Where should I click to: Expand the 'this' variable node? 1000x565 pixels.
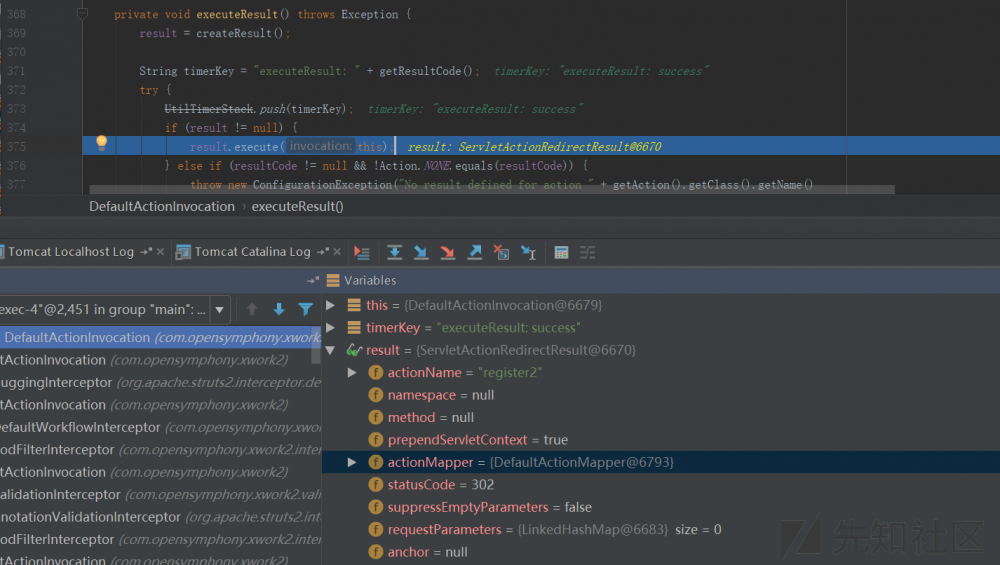tap(331, 305)
